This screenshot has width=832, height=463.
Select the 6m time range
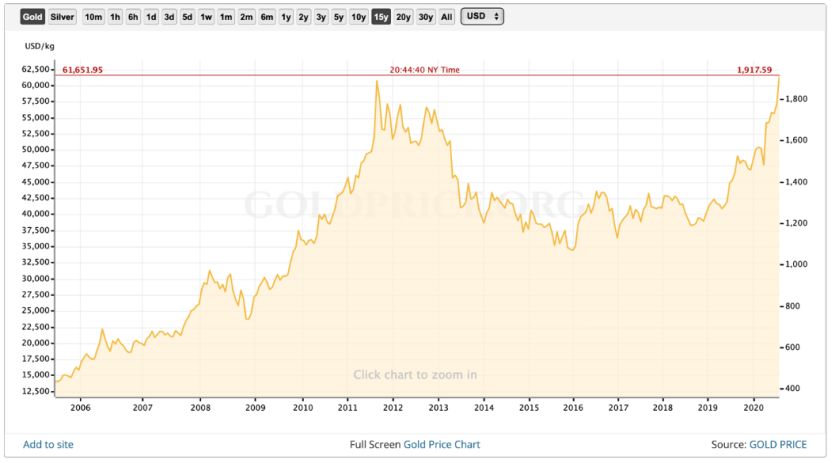tap(267, 17)
